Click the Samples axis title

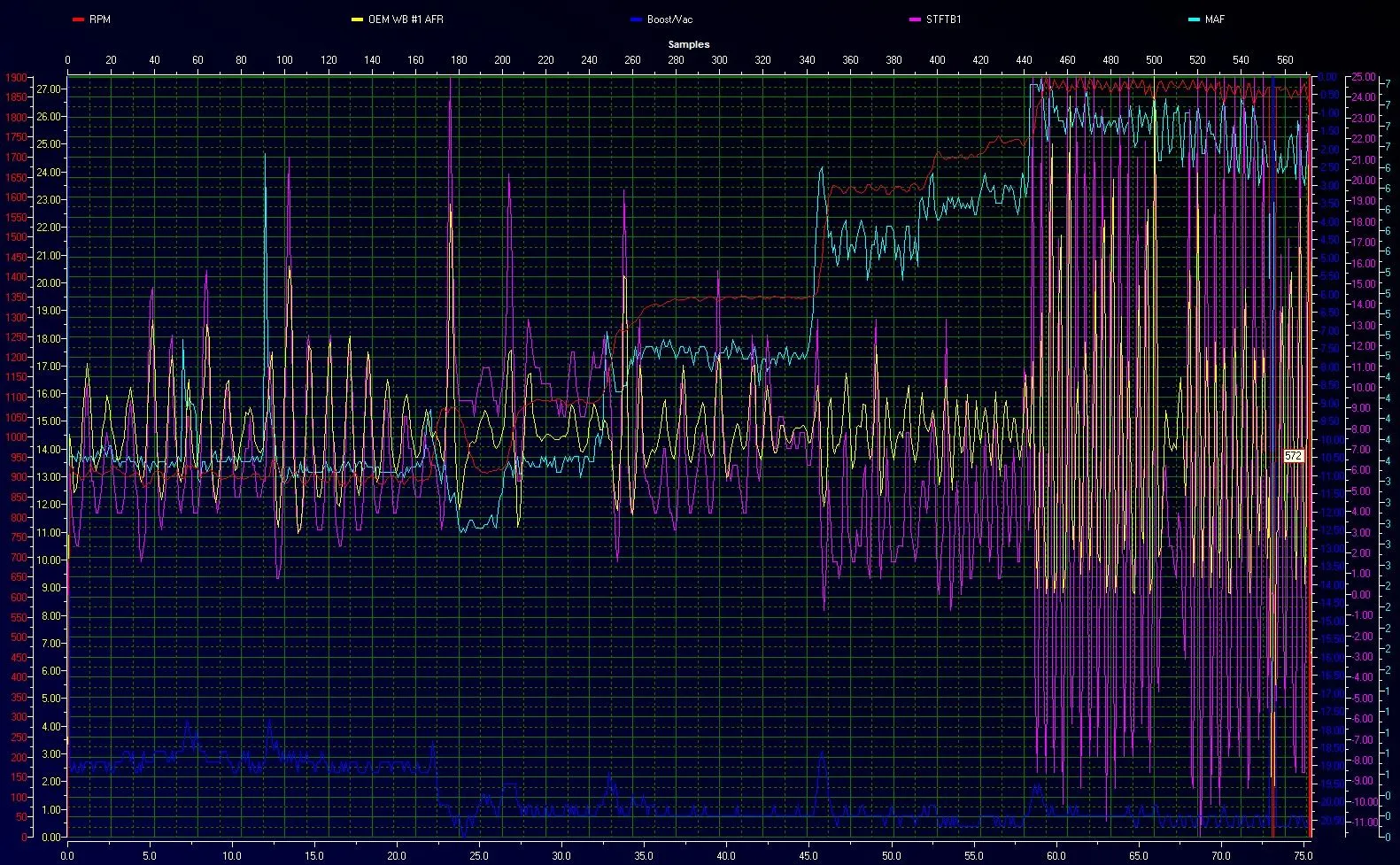(688, 44)
